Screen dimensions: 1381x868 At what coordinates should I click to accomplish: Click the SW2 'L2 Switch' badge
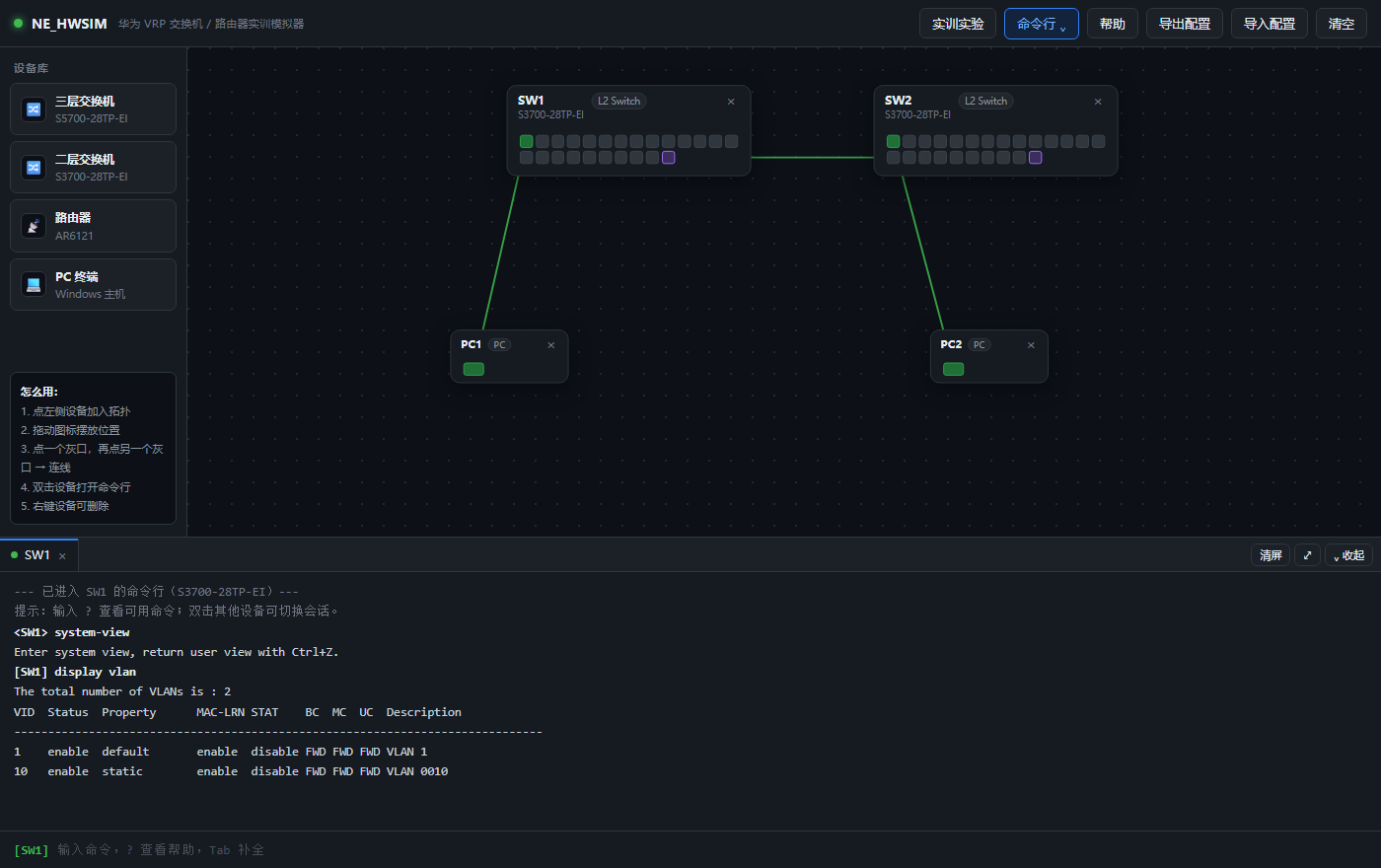coord(985,101)
